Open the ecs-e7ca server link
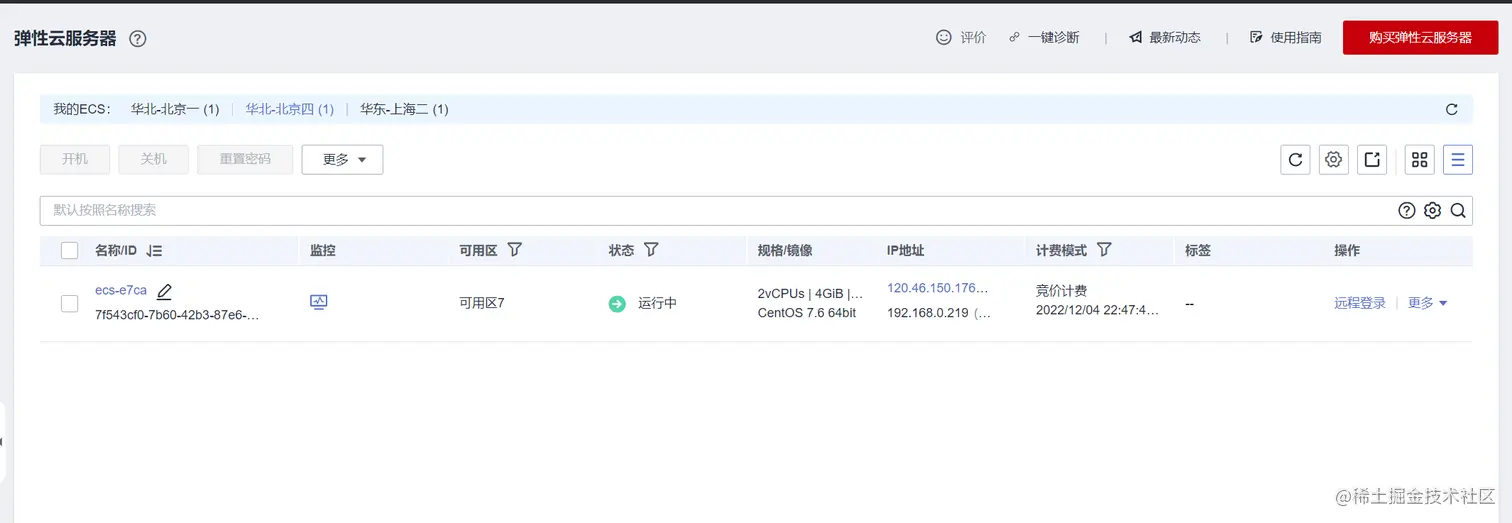Image resolution: width=1512 pixels, height=523 pixels. (x=121, y=291)
